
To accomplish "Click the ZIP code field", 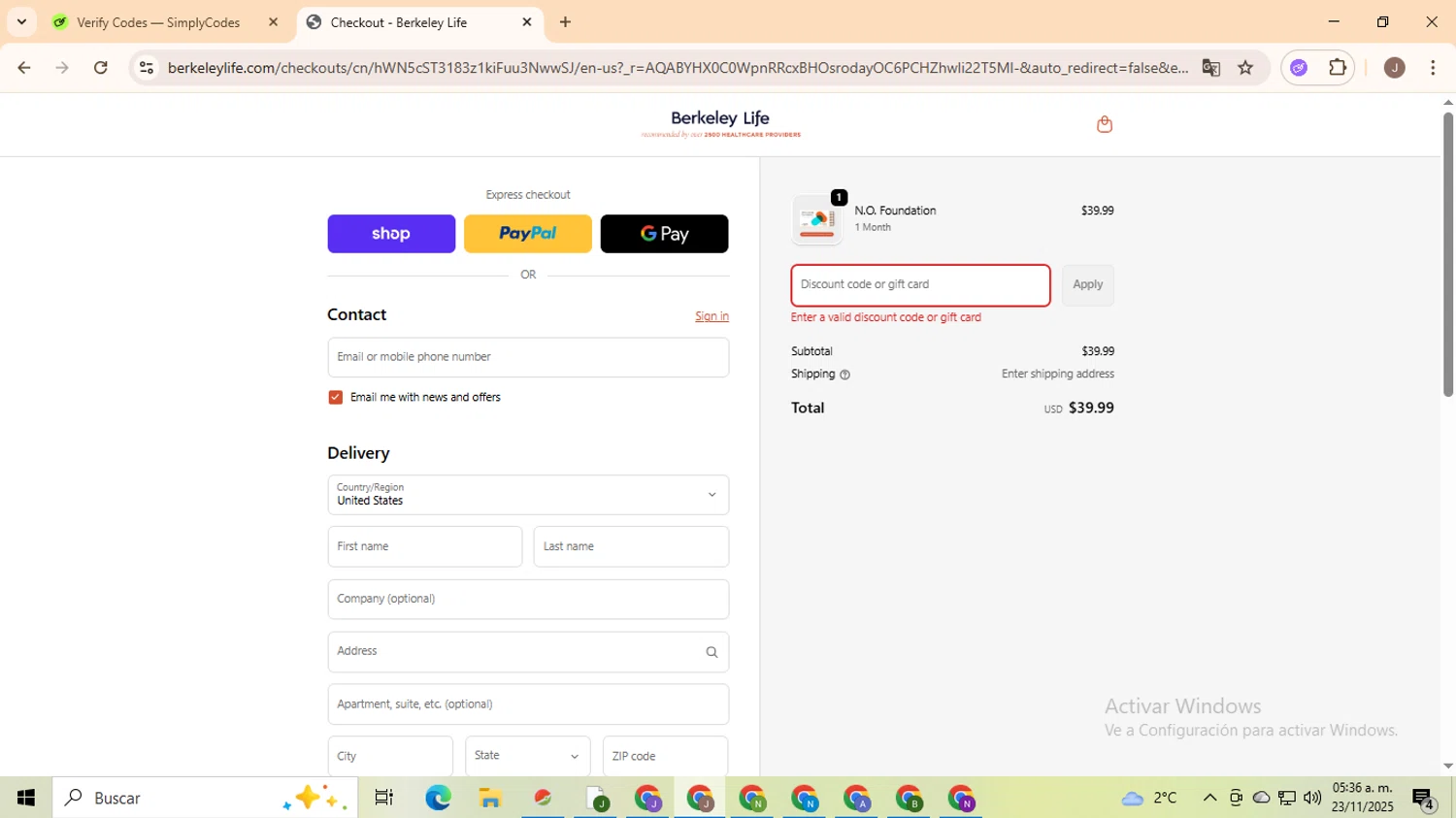I will 665,756.
